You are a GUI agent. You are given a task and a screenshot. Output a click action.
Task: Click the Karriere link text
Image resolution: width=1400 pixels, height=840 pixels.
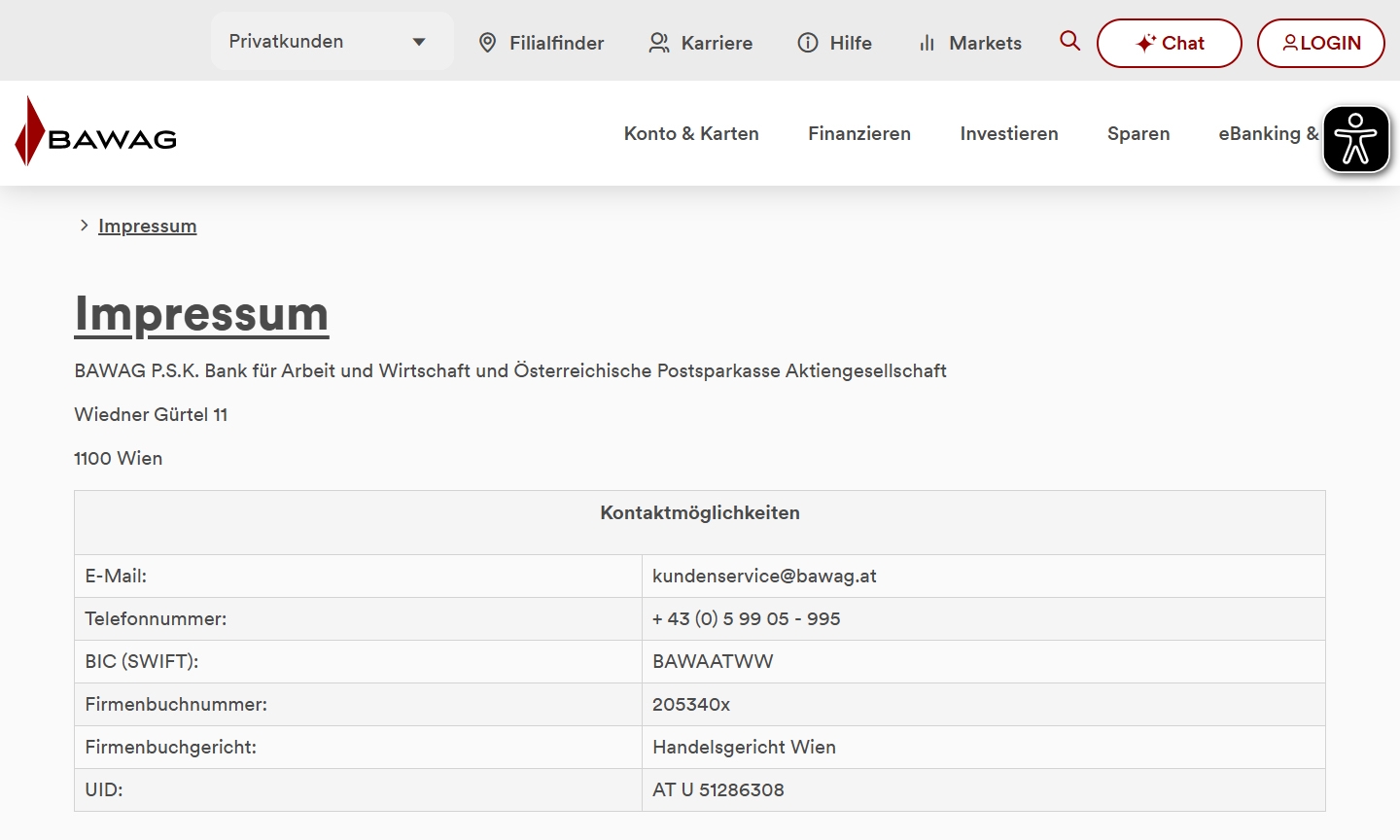[717, 43]
